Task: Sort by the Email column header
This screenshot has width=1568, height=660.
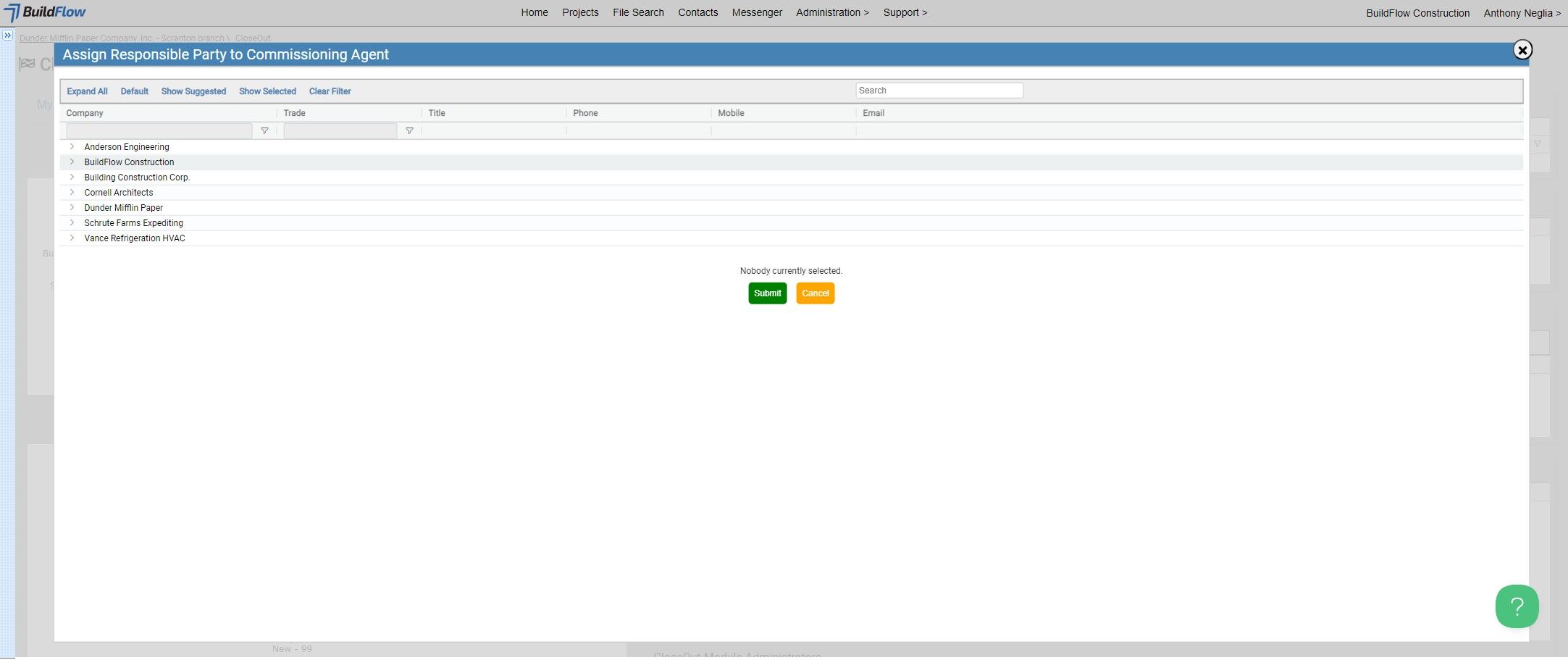Action: click(x=873, y=113)
